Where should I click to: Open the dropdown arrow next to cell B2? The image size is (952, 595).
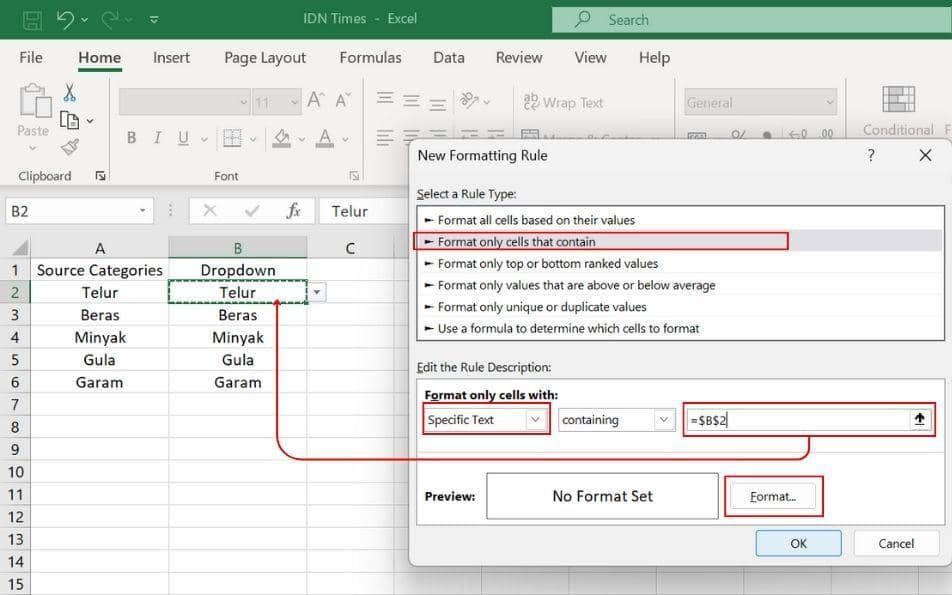(x=316, y=291)
